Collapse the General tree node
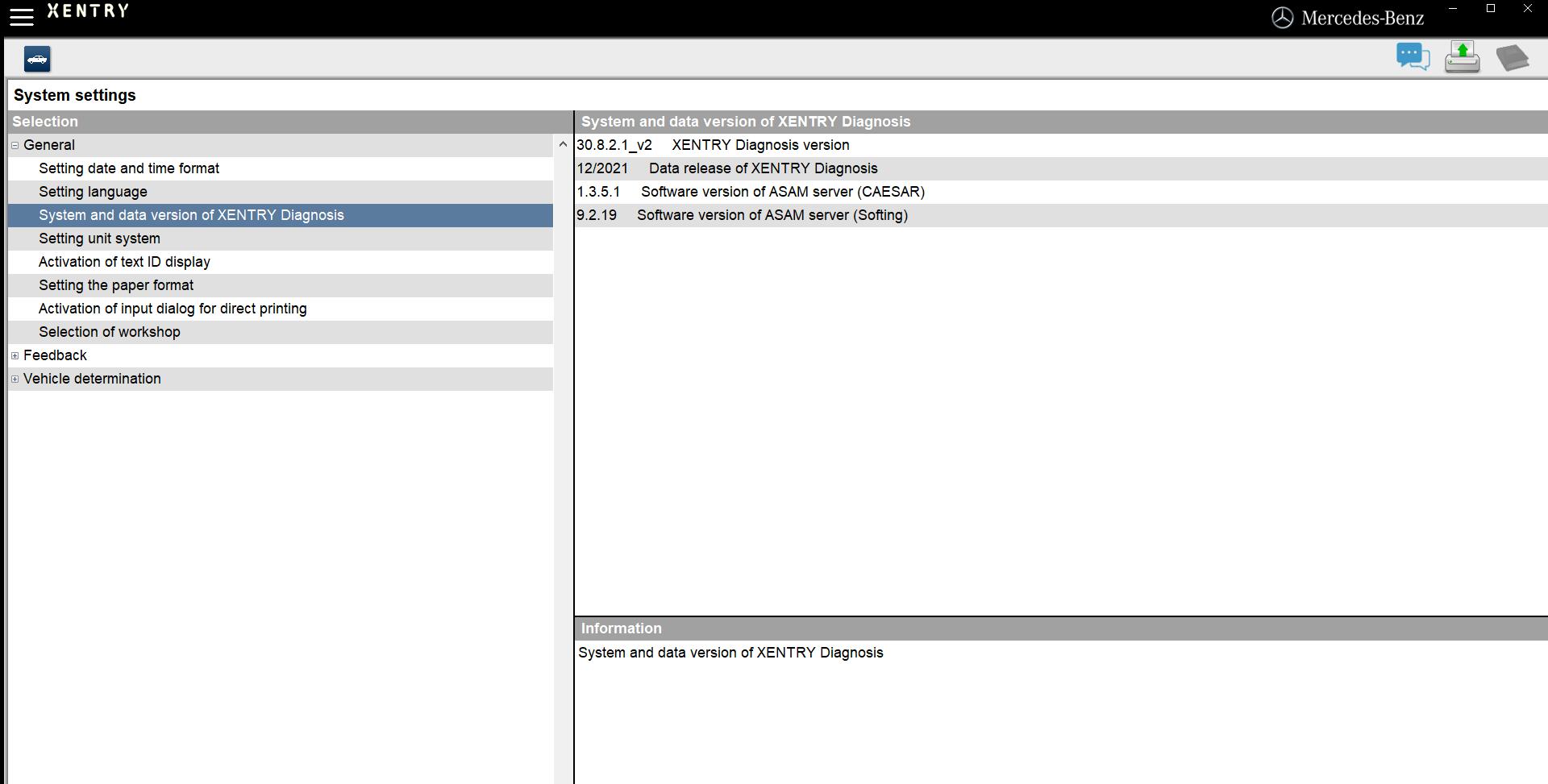 (15, 145)
